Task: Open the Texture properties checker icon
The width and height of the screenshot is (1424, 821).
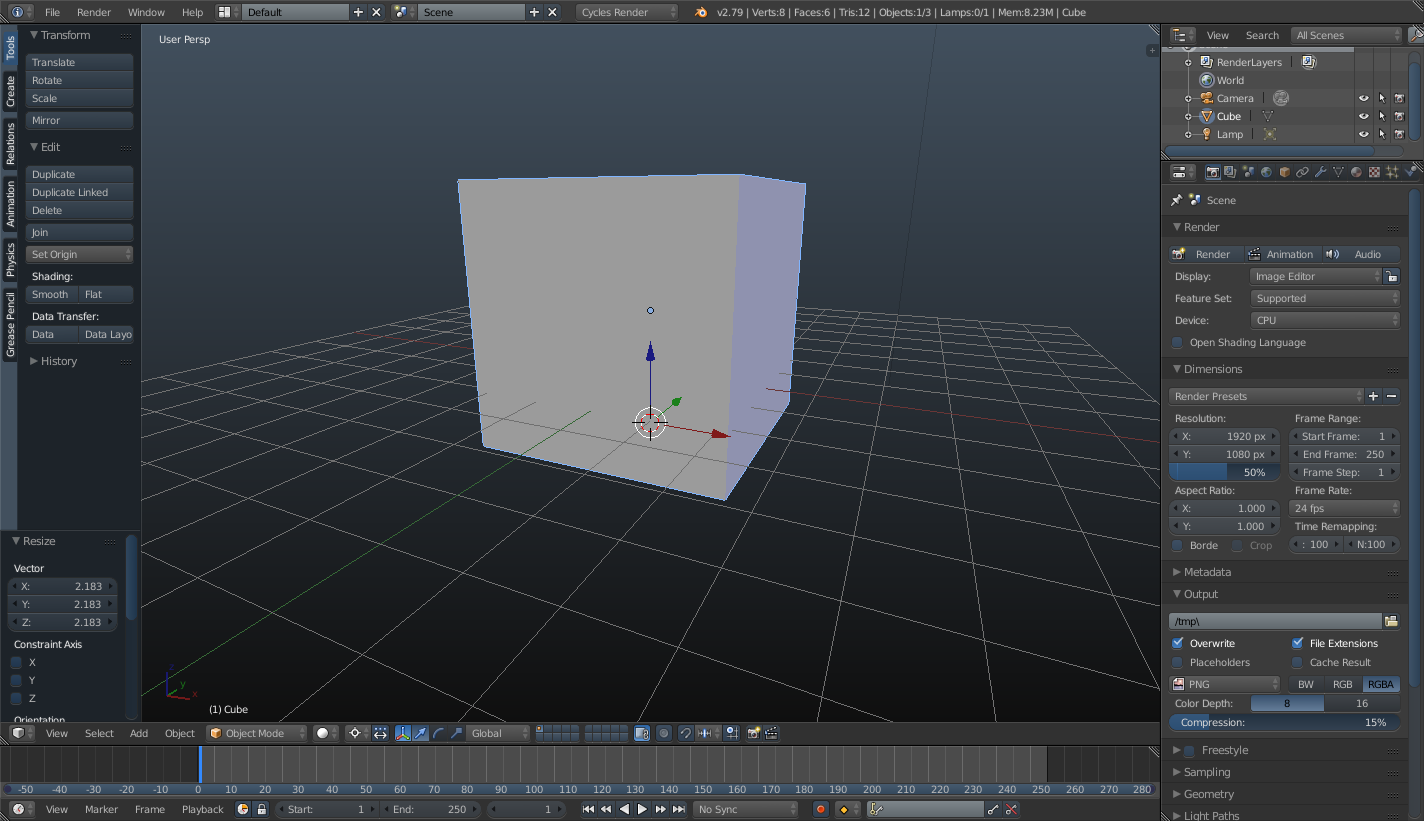Action: coord(1374,172)
